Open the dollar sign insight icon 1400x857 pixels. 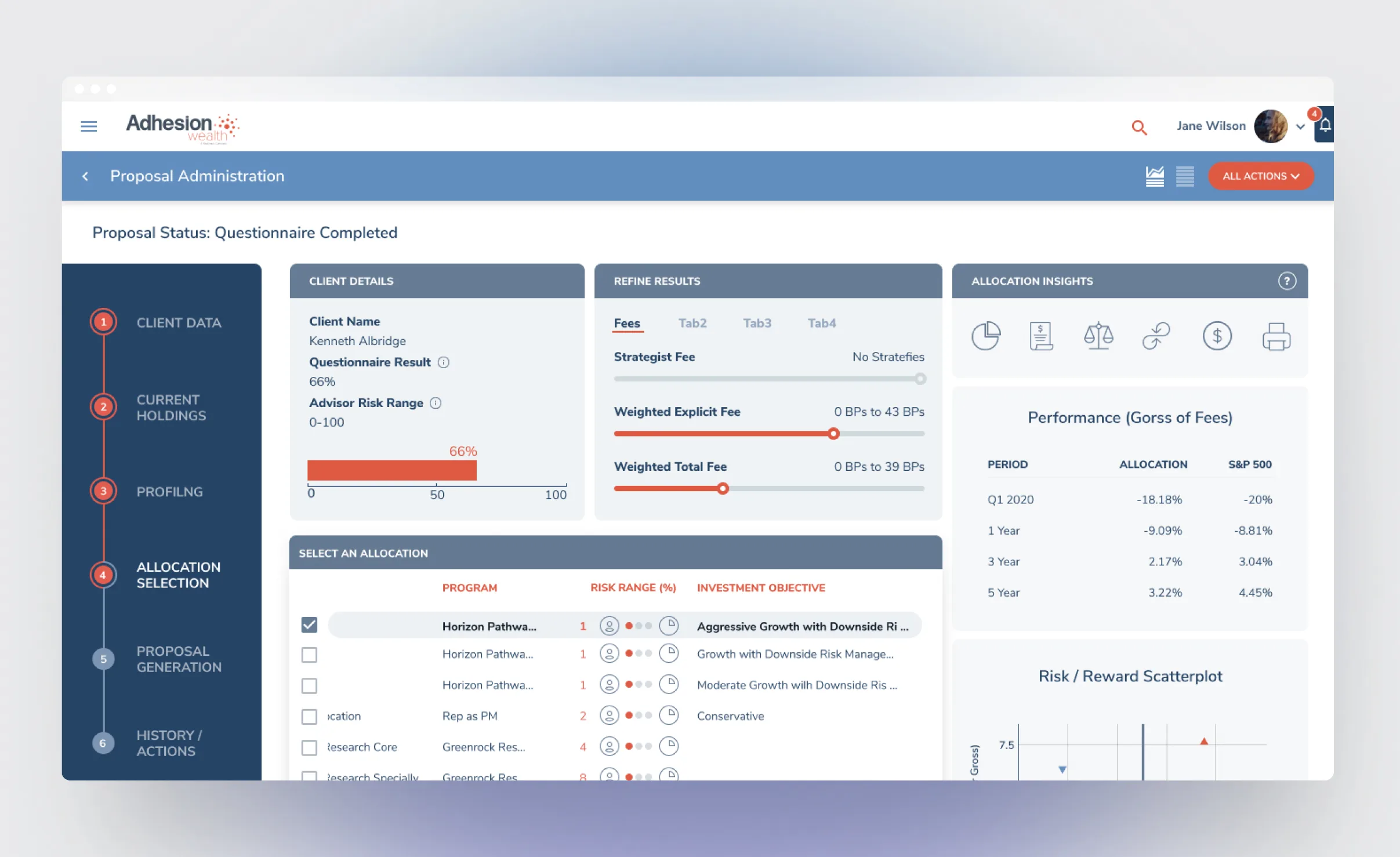1217,336
